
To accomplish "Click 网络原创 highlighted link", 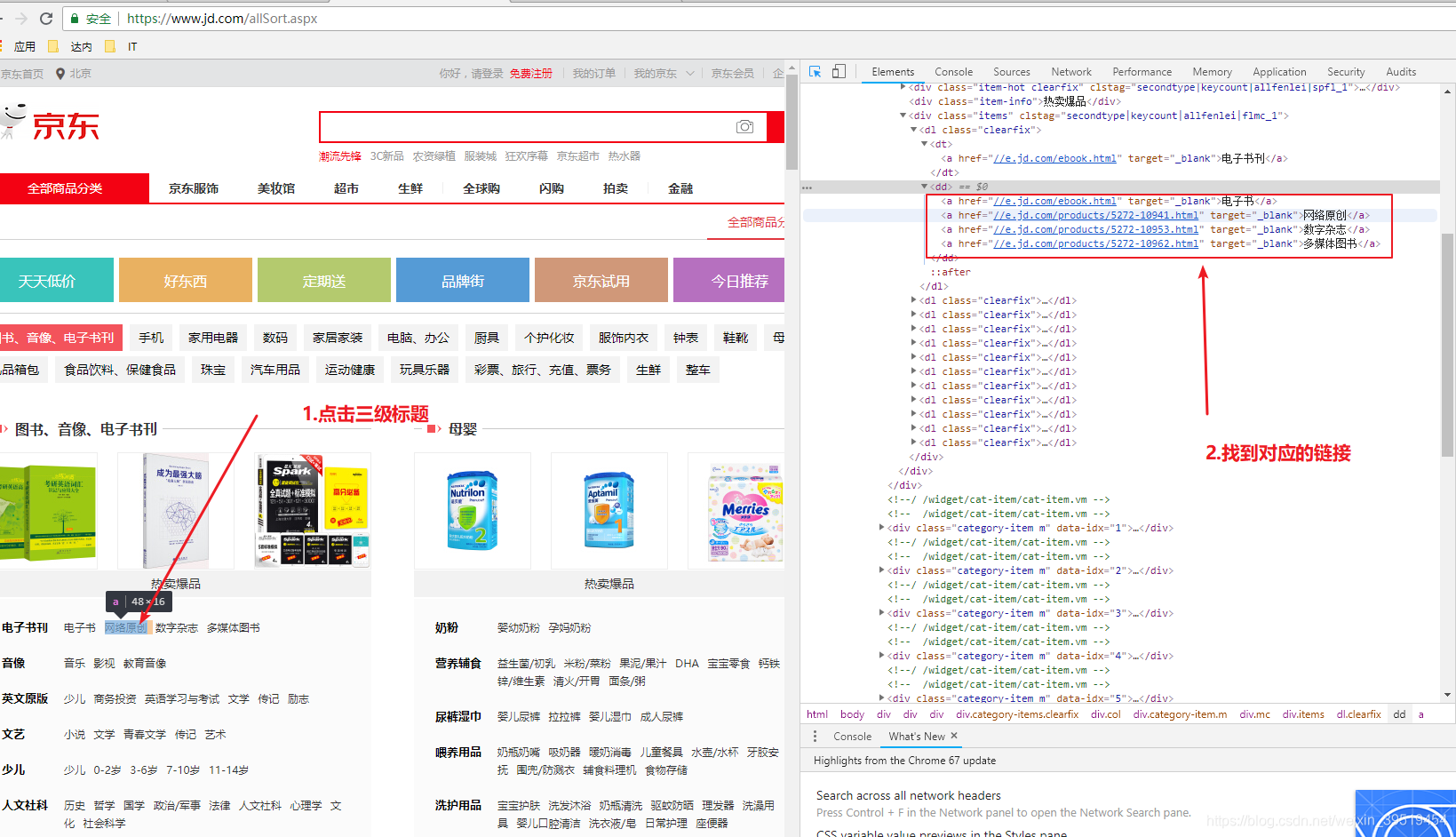I will tap(126, 627).
